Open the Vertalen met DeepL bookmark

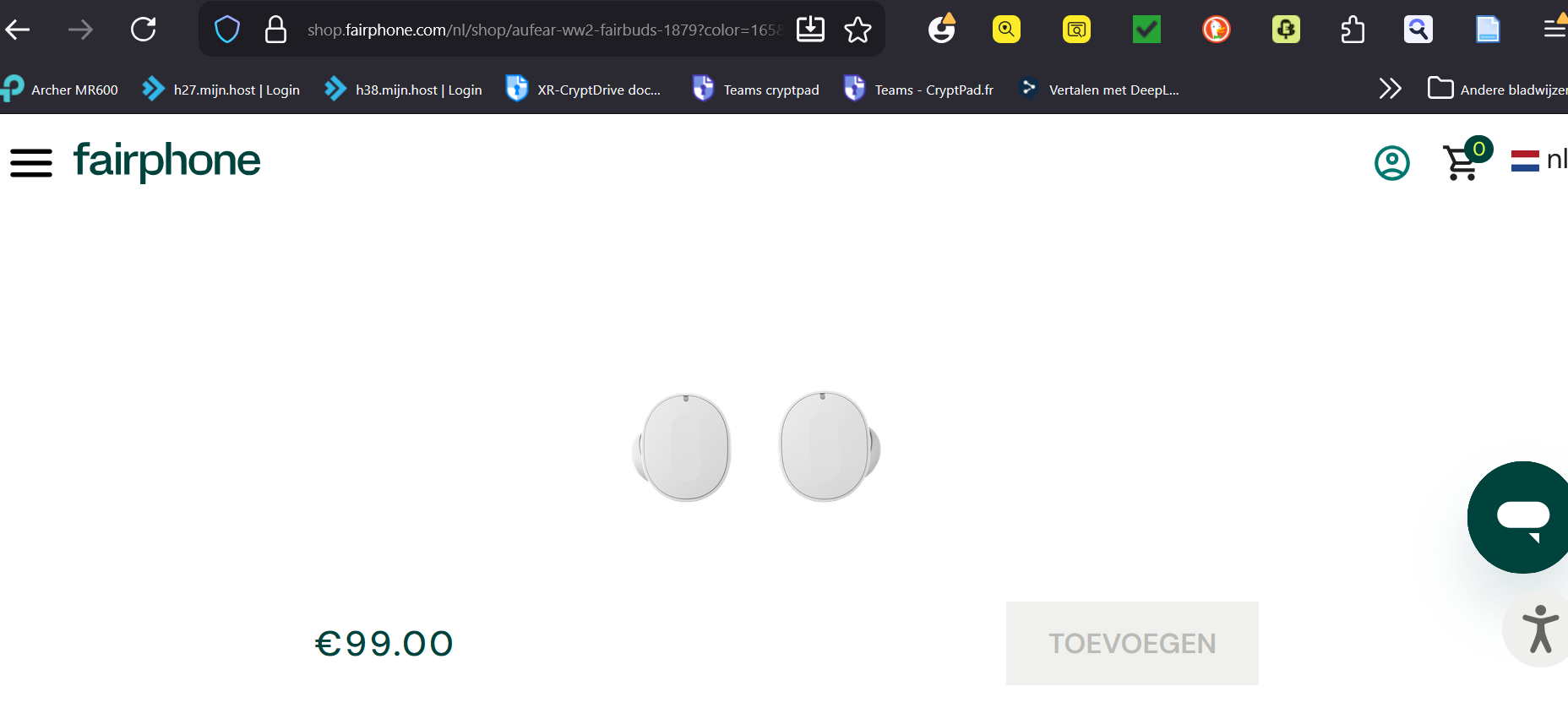pyautogui.click(x=1100, y=90)
